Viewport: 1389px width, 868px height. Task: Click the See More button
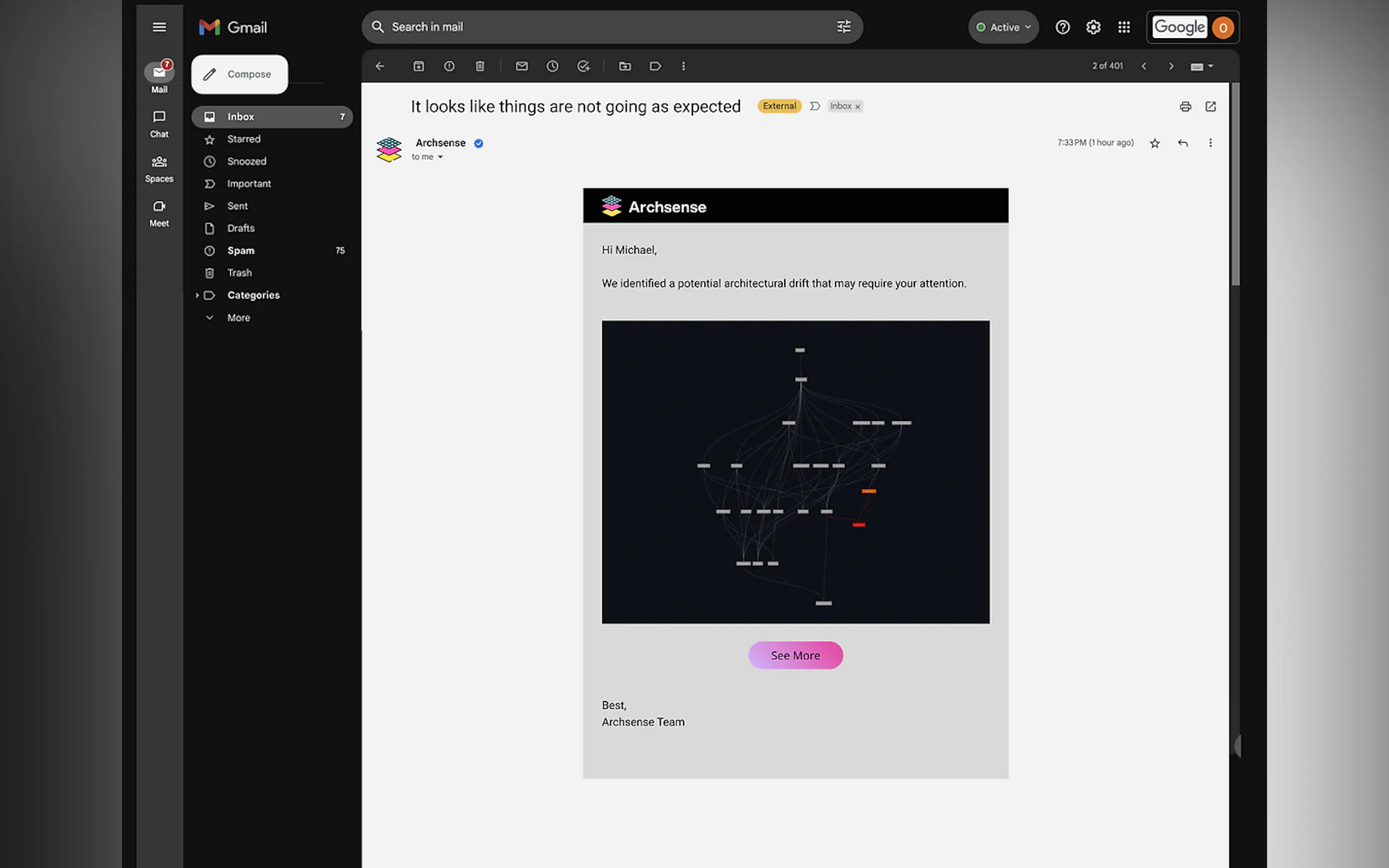(795, 655)
